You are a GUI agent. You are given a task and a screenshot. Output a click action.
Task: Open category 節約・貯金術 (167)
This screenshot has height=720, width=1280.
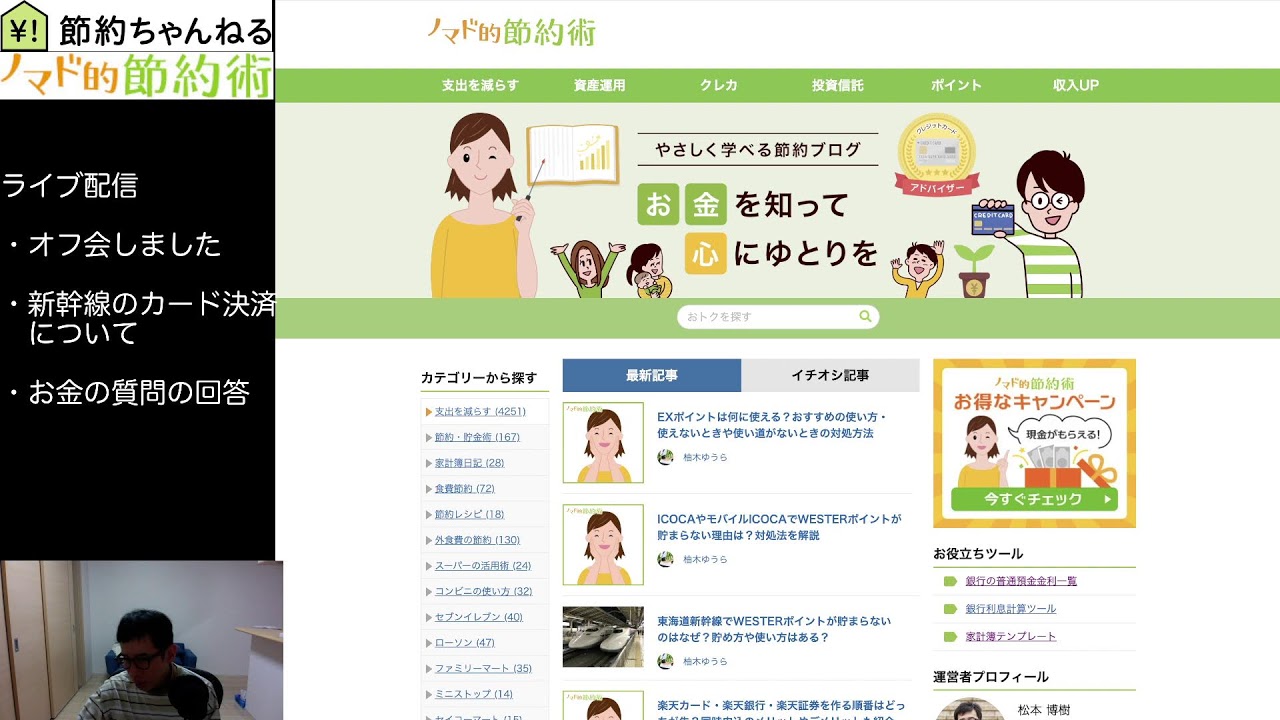[x=477, y=437]
